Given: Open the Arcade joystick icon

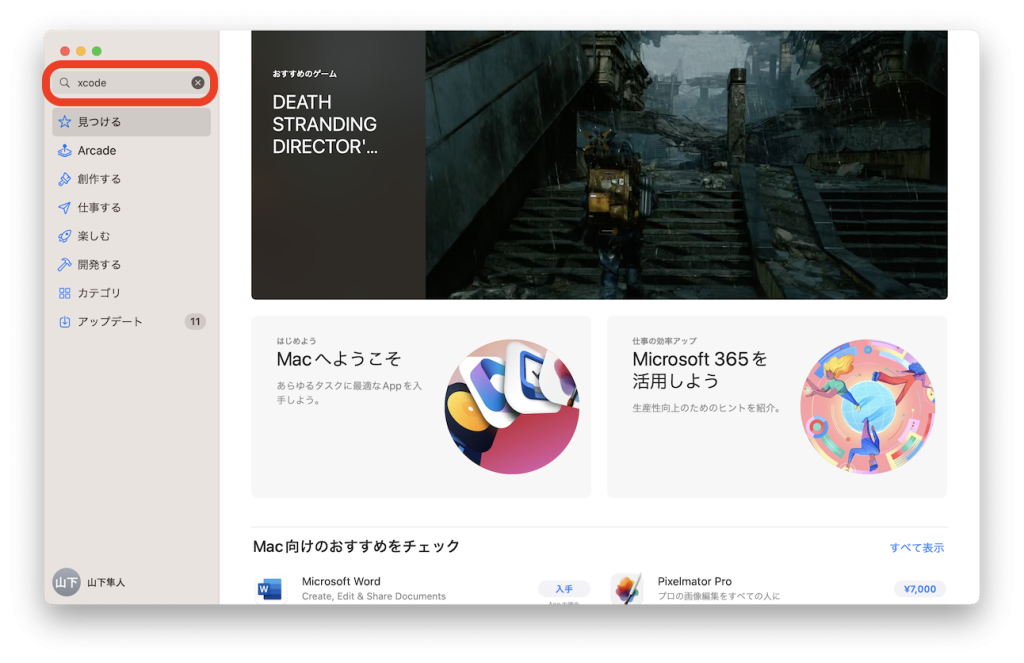Looking at the screenshot, I should click(65, 151).
